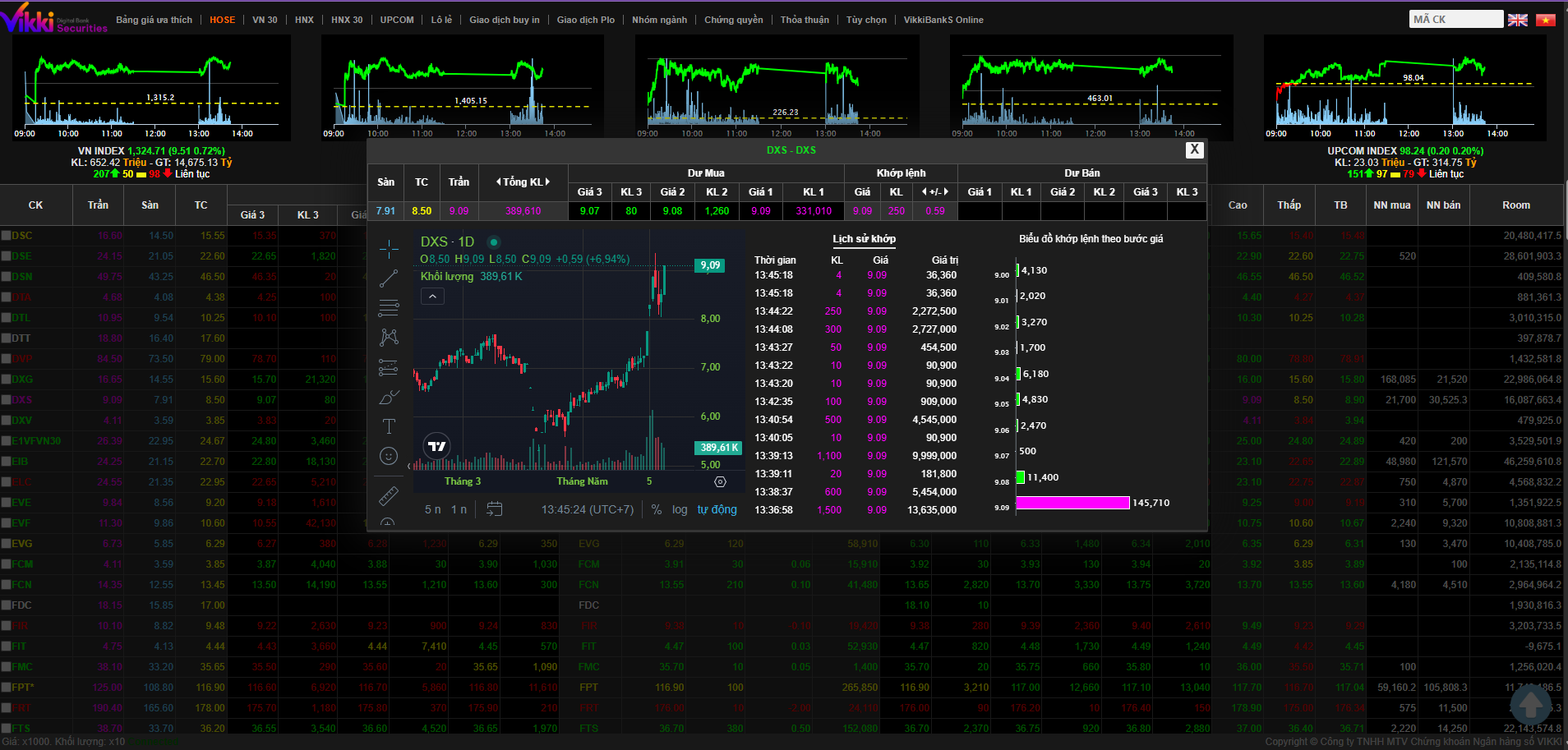This screenshot has width=1568, height=750.
Task: Open the UPCOM INDEX mini chart
Action: click(x=1404, y=88)
